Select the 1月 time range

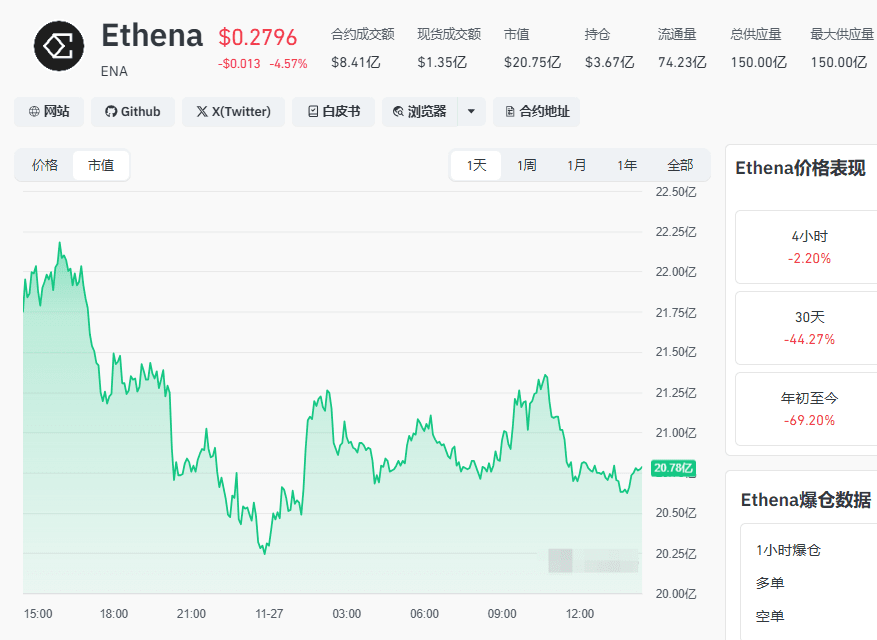point(577,165)
